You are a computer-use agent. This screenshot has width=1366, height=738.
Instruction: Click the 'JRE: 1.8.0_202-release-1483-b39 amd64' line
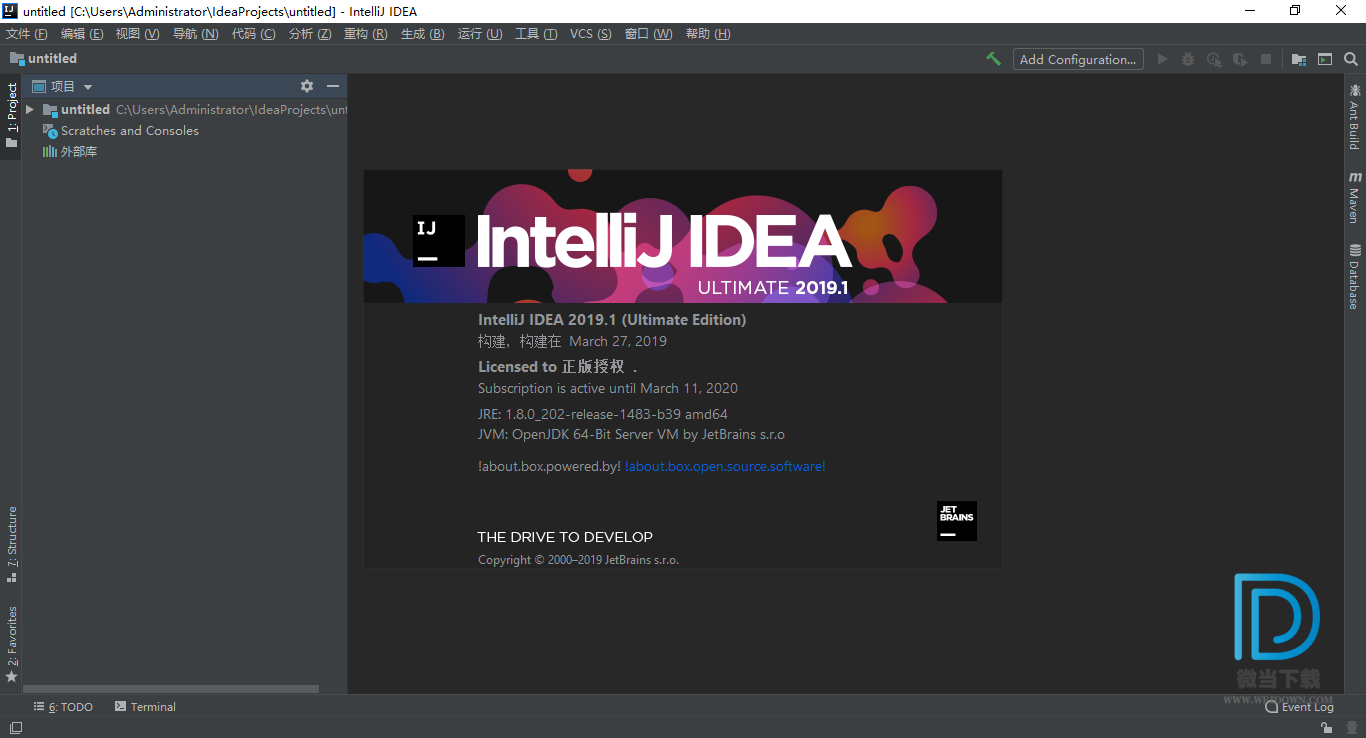(603, 414)
